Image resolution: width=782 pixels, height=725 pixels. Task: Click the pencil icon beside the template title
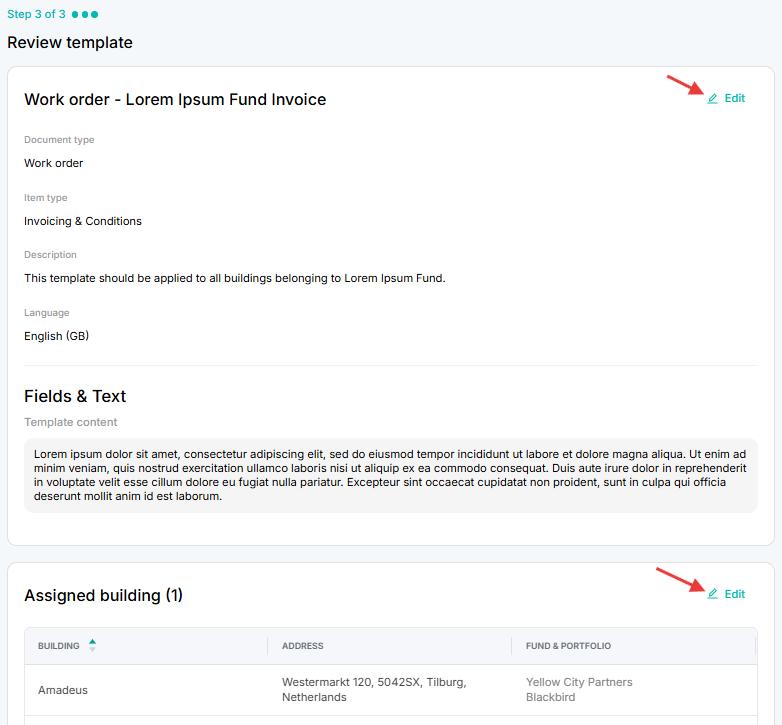coord(713,99)
